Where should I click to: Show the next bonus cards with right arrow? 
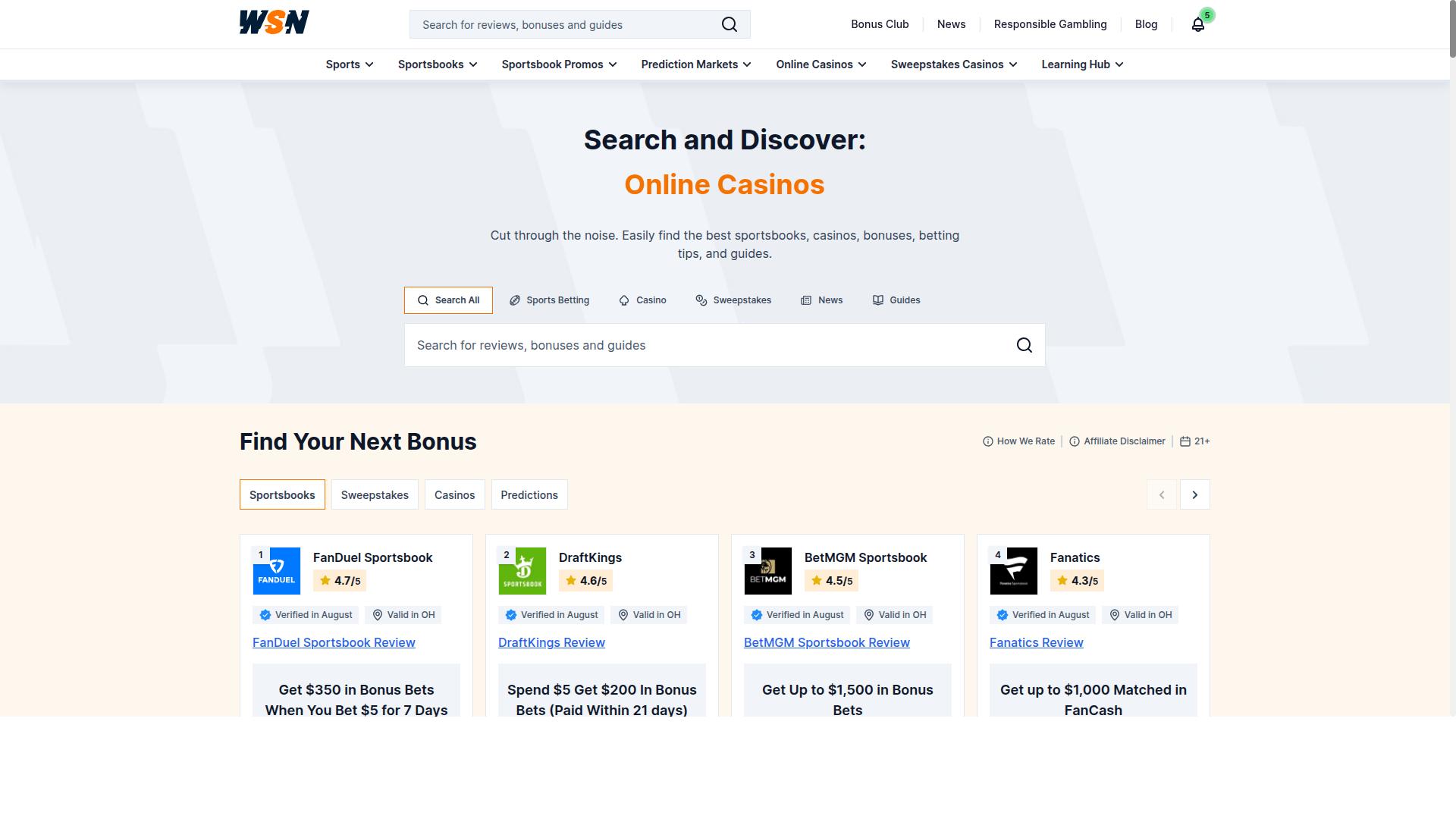coord(1195,494)
